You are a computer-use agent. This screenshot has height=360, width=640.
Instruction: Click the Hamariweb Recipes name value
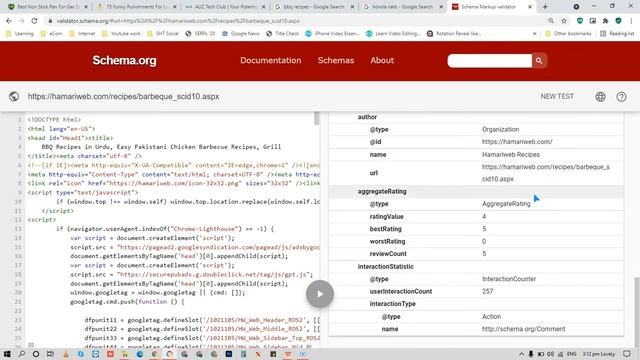point(511,154)
